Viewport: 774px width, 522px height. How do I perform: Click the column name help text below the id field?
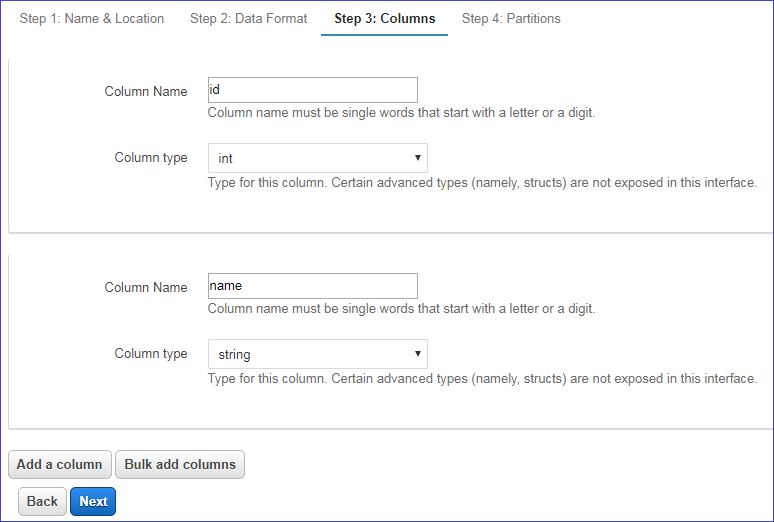[x=401, y=113]
